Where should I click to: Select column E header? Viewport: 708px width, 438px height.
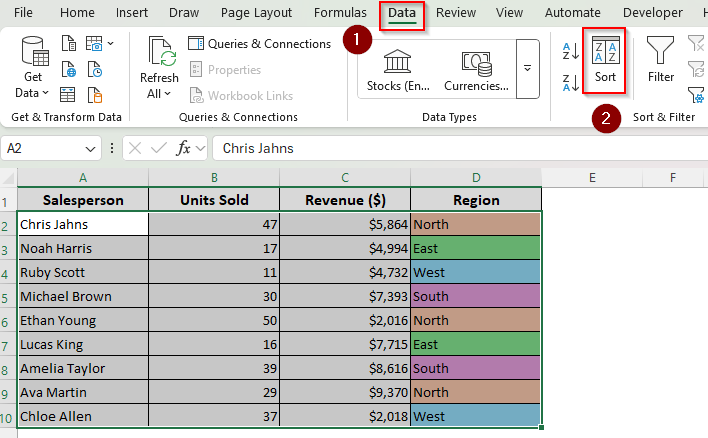(x=592, y=178)
